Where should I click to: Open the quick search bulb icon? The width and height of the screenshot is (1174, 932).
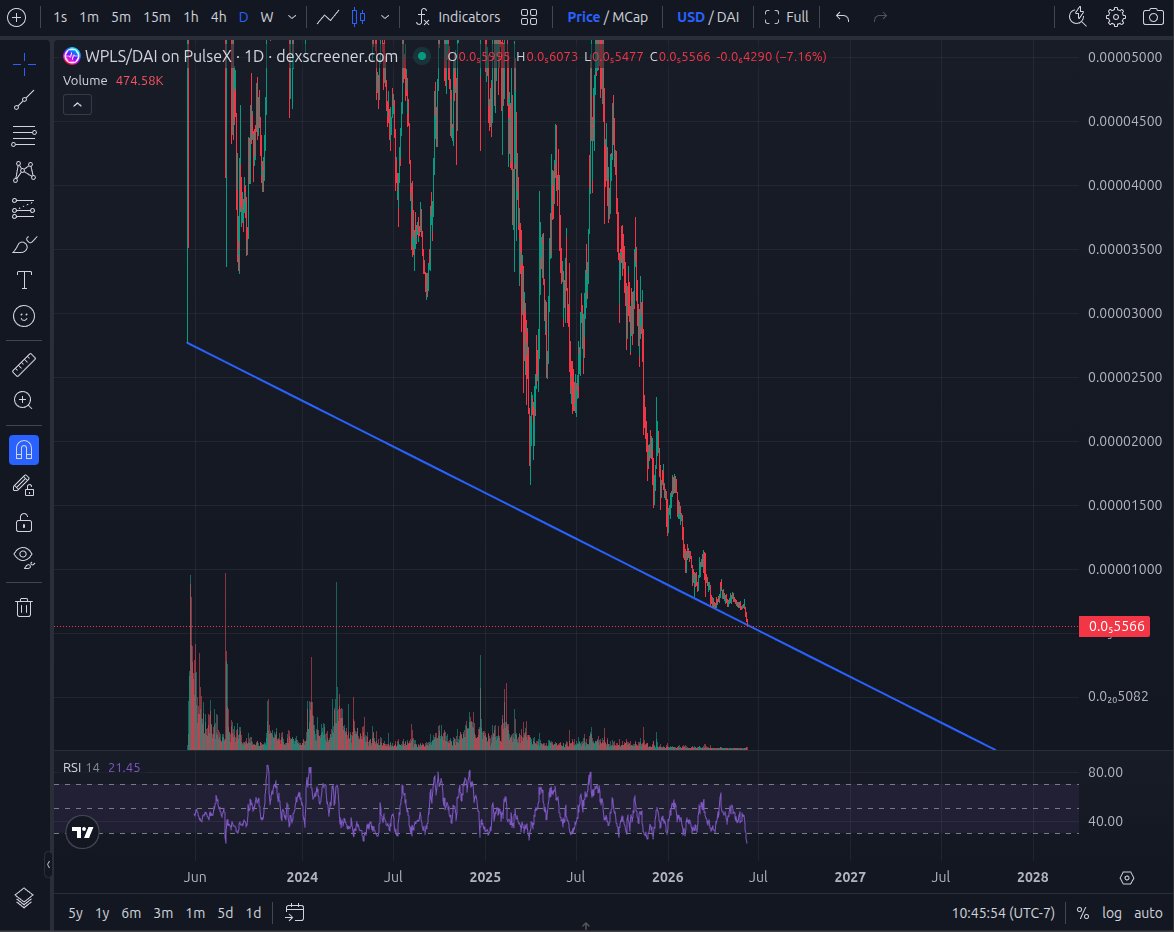click(1077, 16)
